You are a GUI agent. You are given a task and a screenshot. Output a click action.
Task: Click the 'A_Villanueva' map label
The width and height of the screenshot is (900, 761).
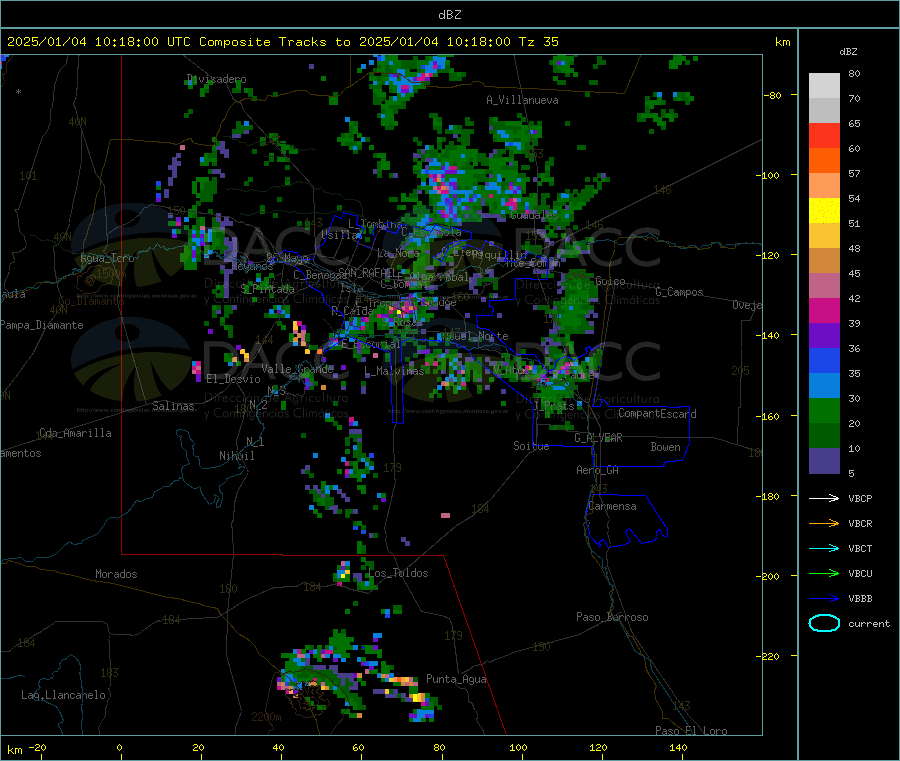pos(522,100)
